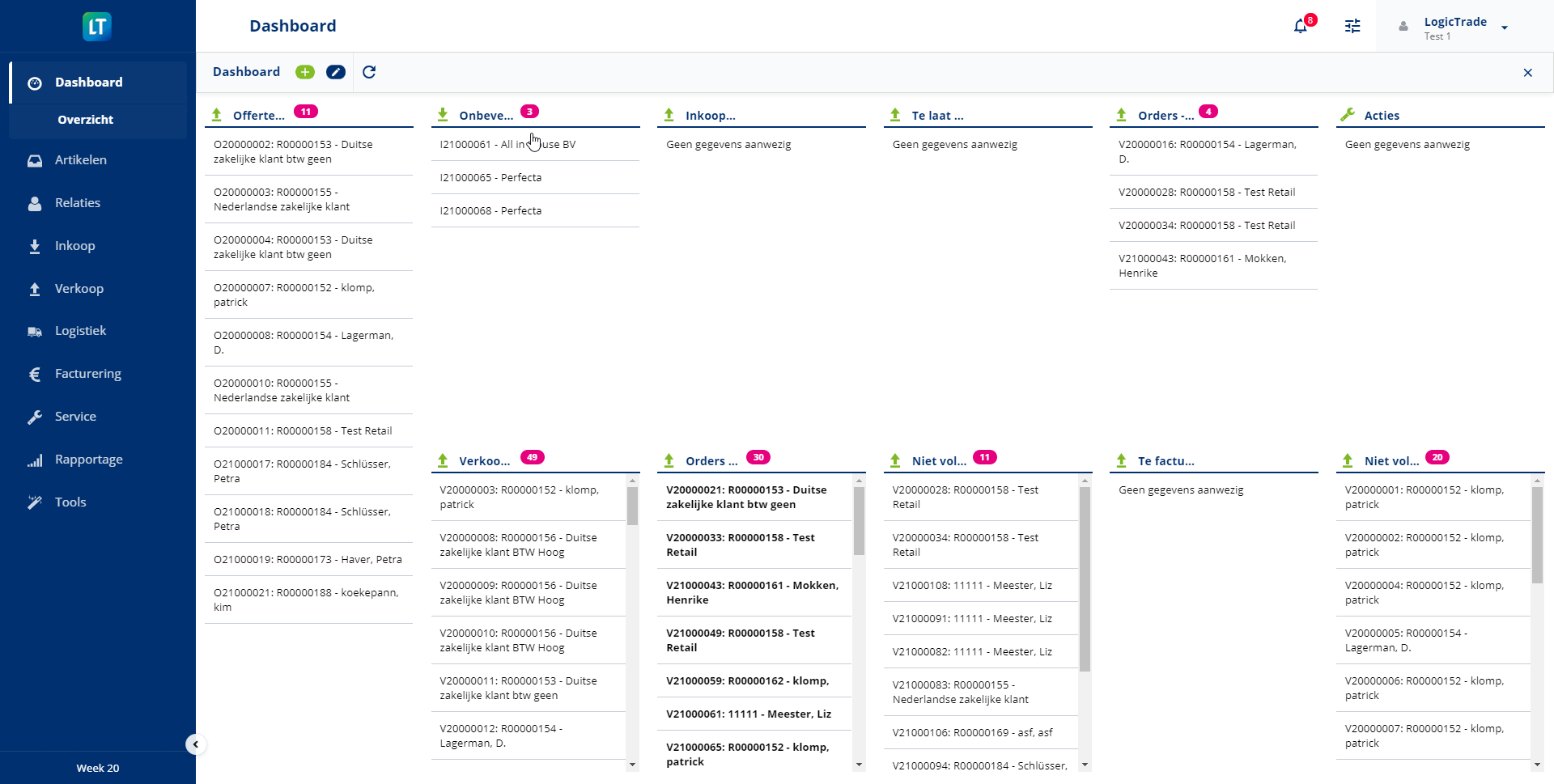Click the upload icon beside Te factu...
The image size is (1554, 784).
(1121, 460)
